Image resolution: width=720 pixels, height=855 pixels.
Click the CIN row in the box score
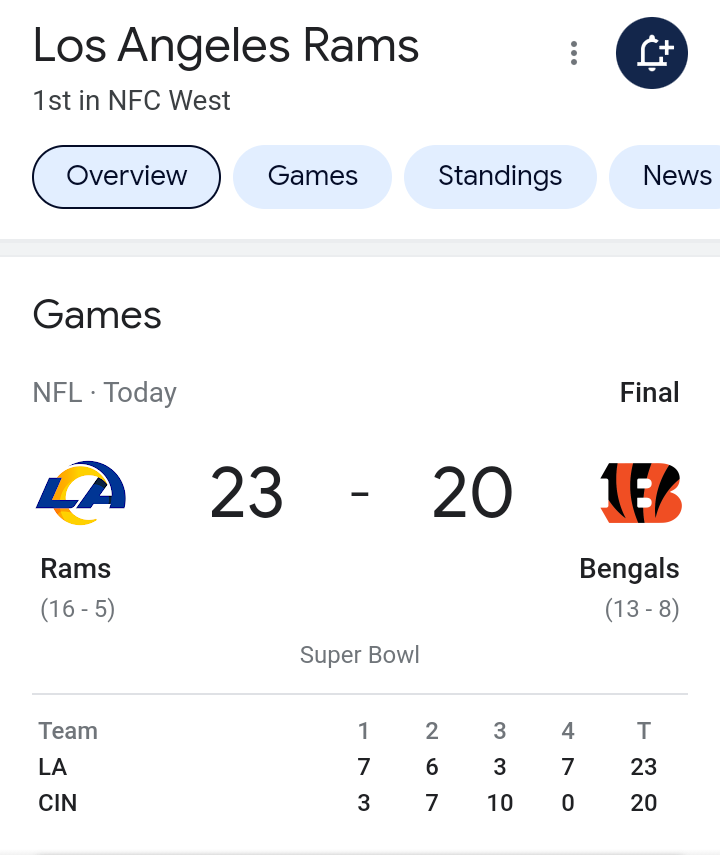click(360, 803)
